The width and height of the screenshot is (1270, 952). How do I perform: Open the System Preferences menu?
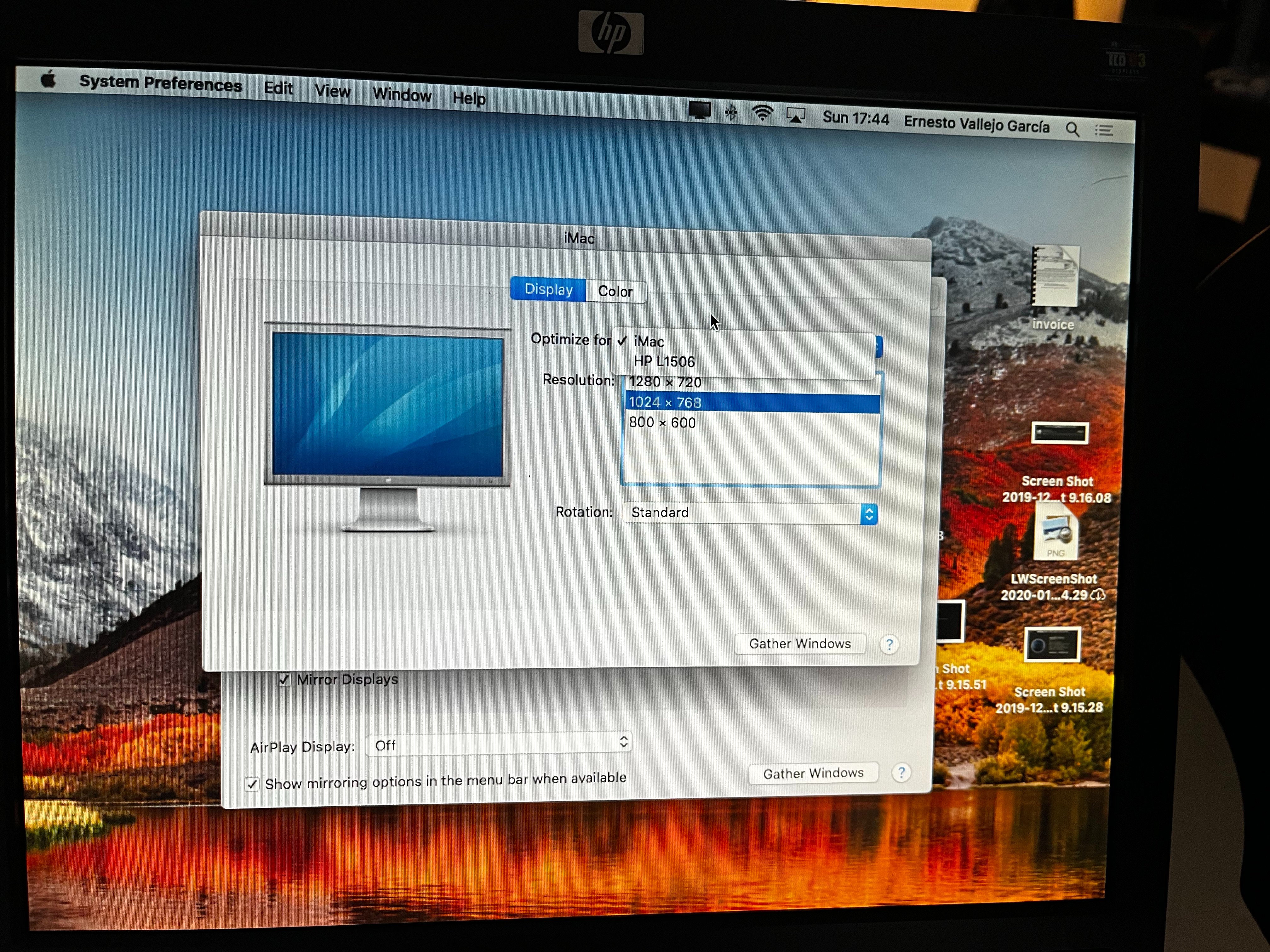pyautogui.click(x=161, y=84)
